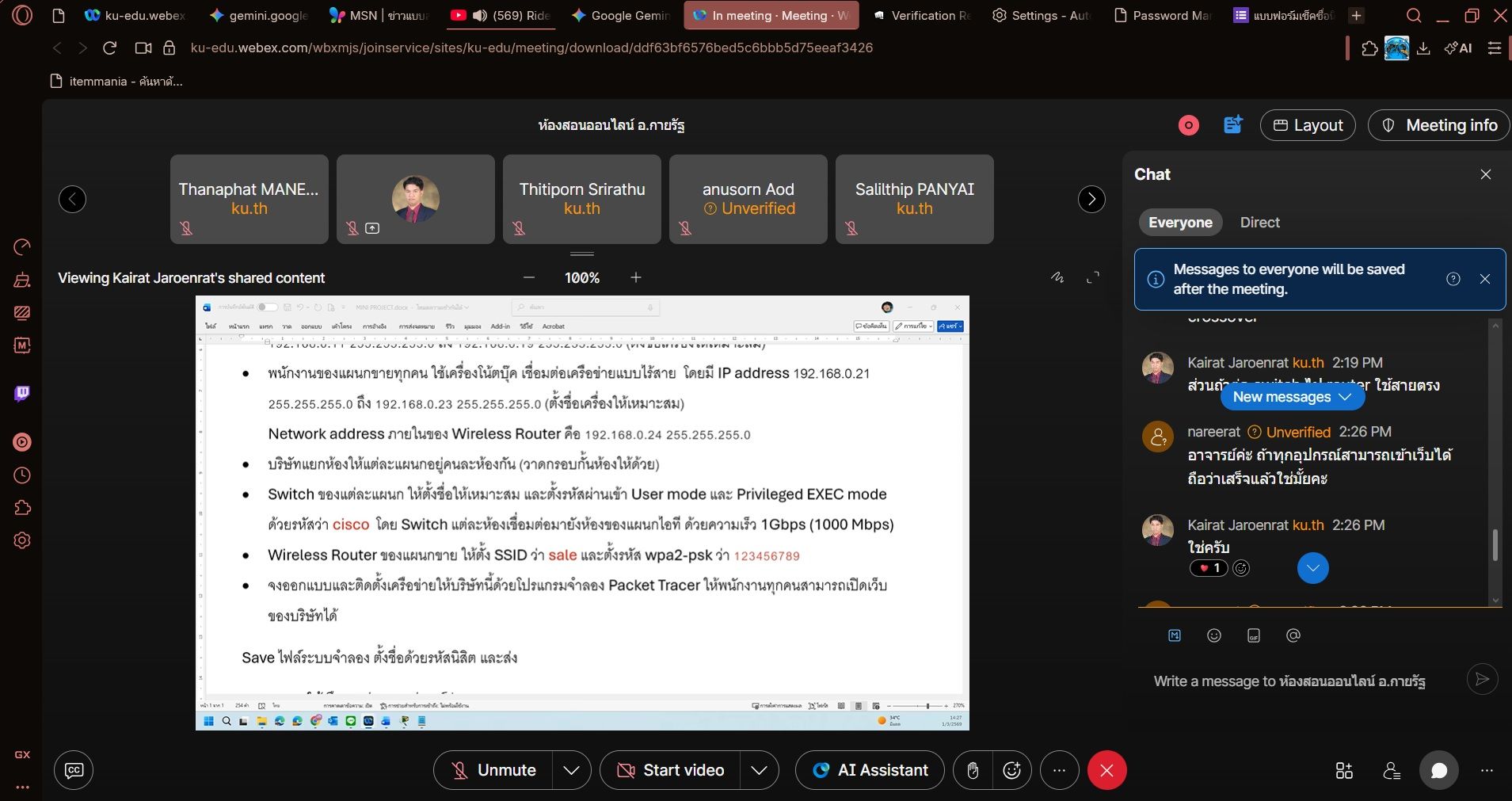Open Meeting info
The height and width of the screenshot is (801, 1512).
tap(1439, 125)
